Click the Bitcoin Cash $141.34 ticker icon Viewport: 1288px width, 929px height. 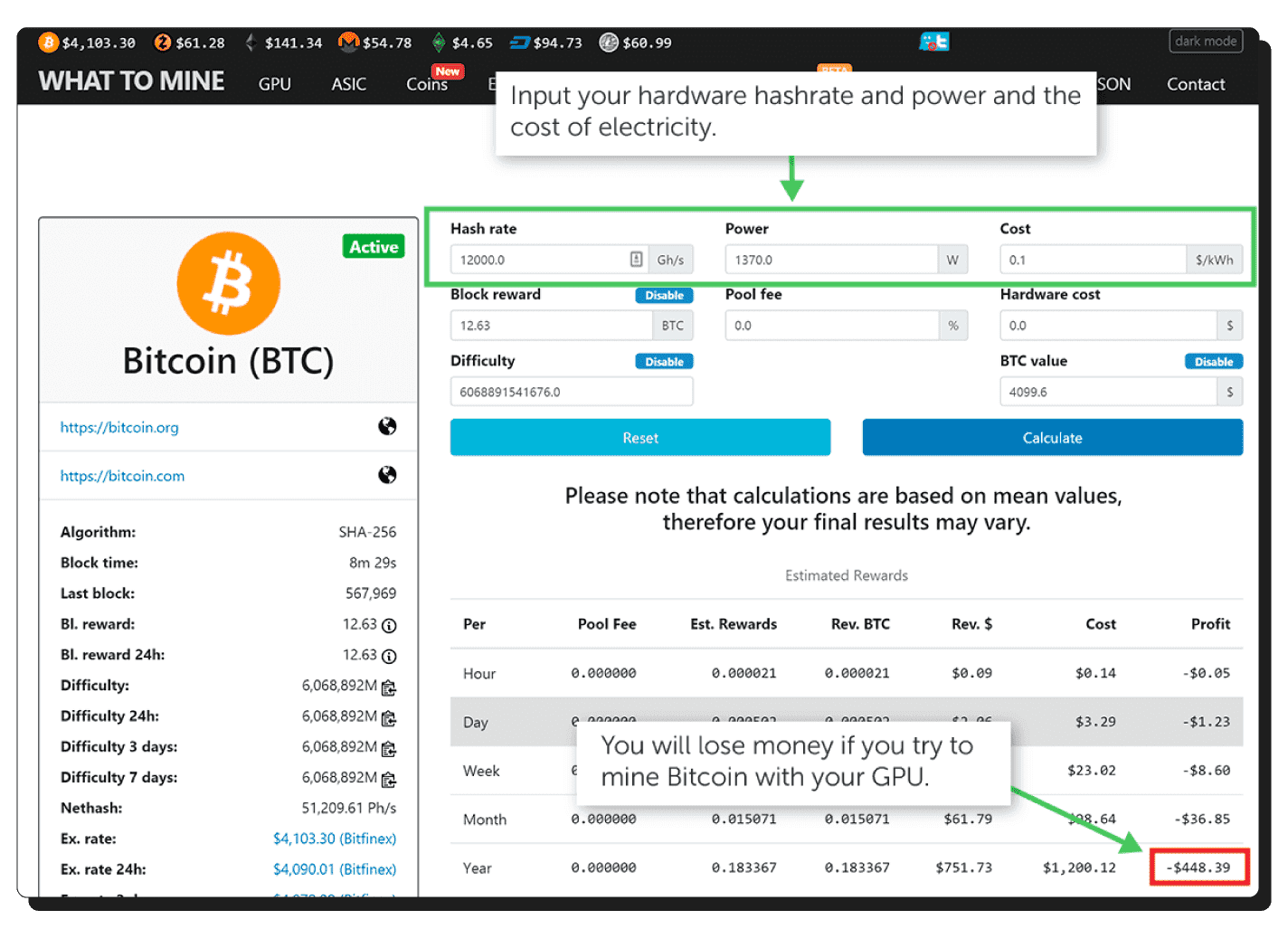click(x=251, y=43)
